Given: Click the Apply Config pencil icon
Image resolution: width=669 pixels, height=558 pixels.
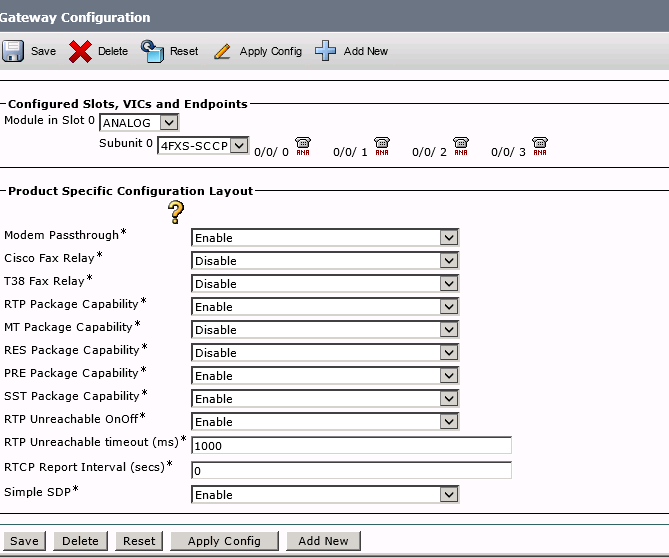Looking at the screenshot, I should pyautogui.click(x=222, y=52).
